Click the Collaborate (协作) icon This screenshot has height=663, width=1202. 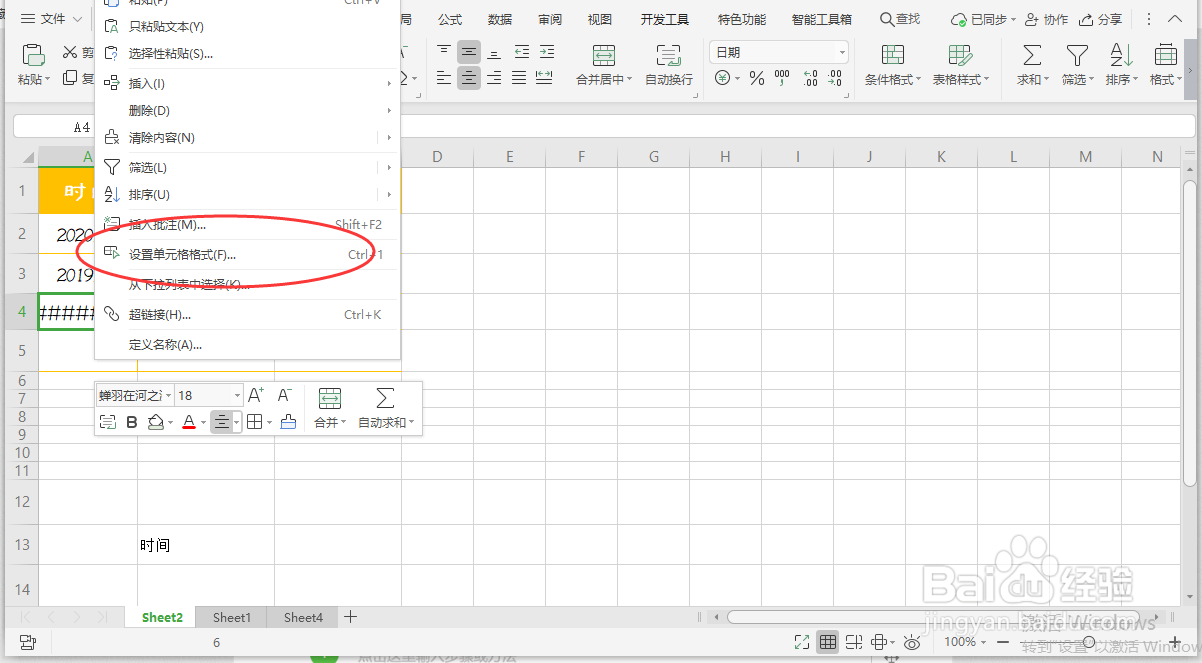coord(1032,19)
